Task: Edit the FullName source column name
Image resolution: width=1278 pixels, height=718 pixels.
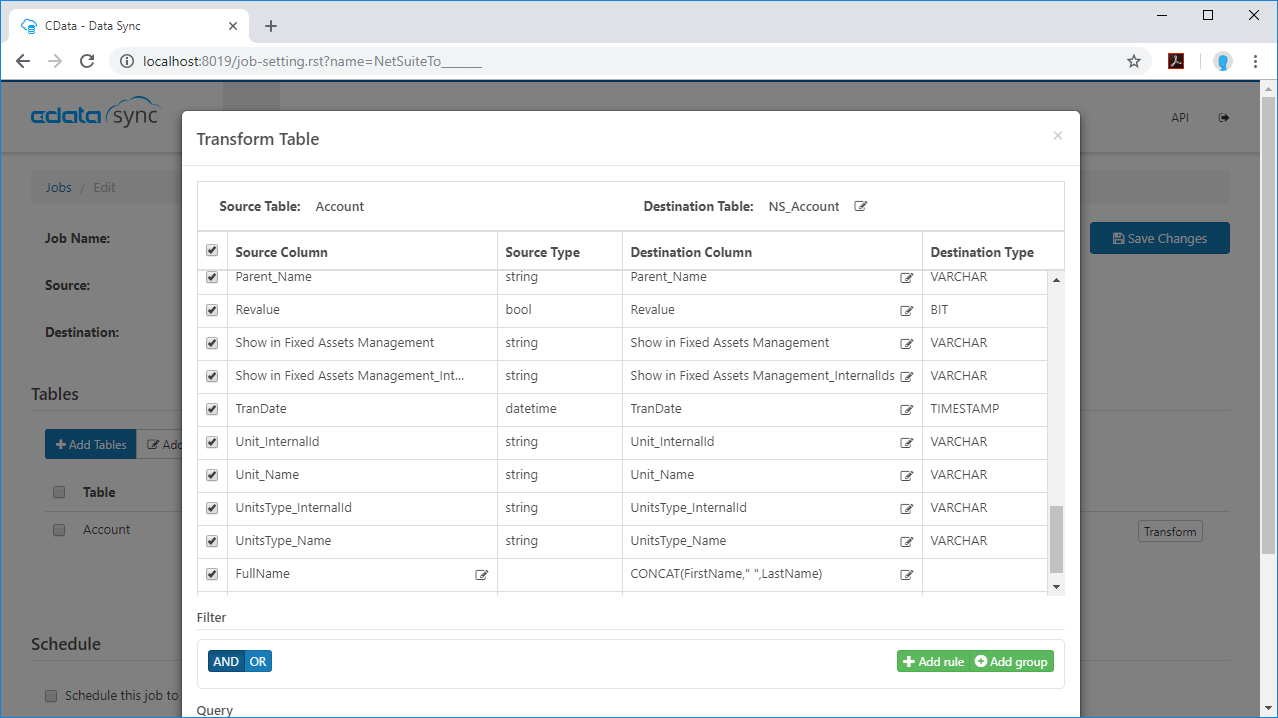Action: 482,575
